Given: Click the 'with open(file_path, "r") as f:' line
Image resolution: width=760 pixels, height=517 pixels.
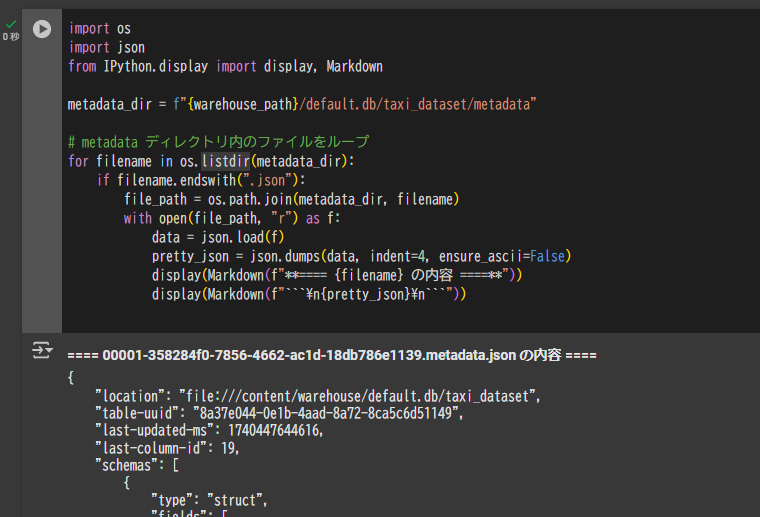Looking at the screenshot, I should [232, 218].
